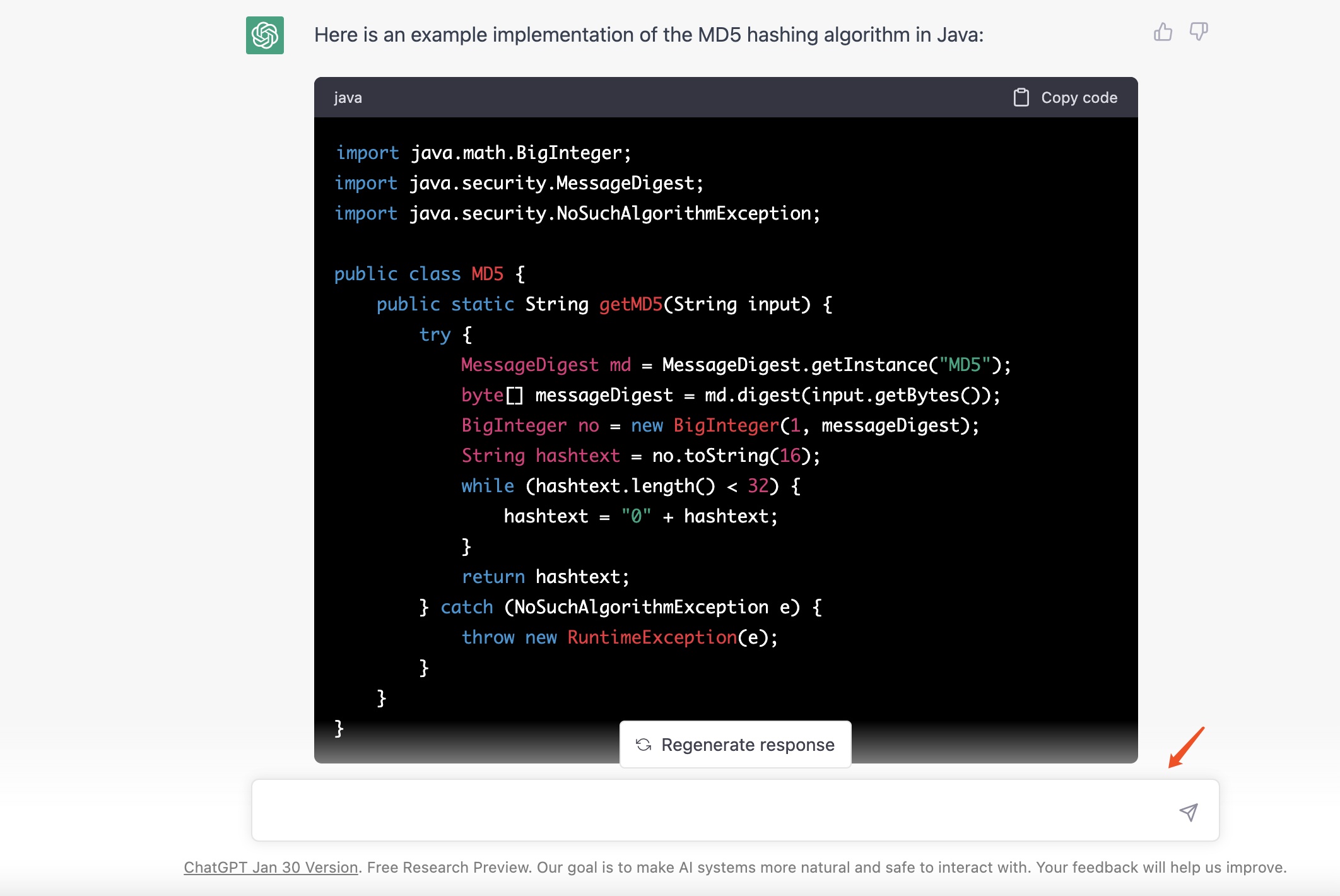Click the "while (hashtext.length() < 32)" line
The height and width of the screenshot is (896, 1340).
pyautogui.click(x=631, y=486)
